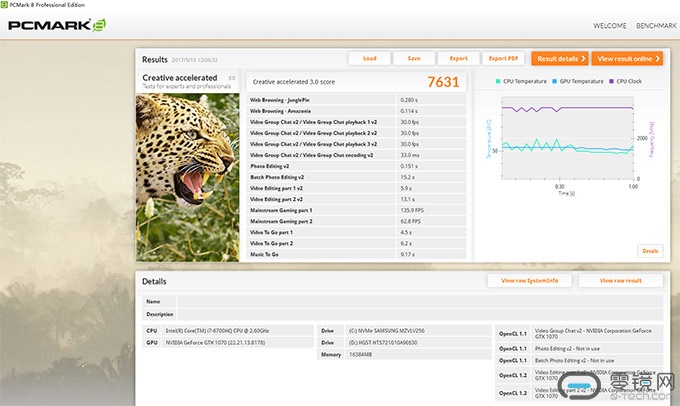Click View raw result
Image resolution: width=680 pixels, height=406 pixels.
[x=621, y=281]
